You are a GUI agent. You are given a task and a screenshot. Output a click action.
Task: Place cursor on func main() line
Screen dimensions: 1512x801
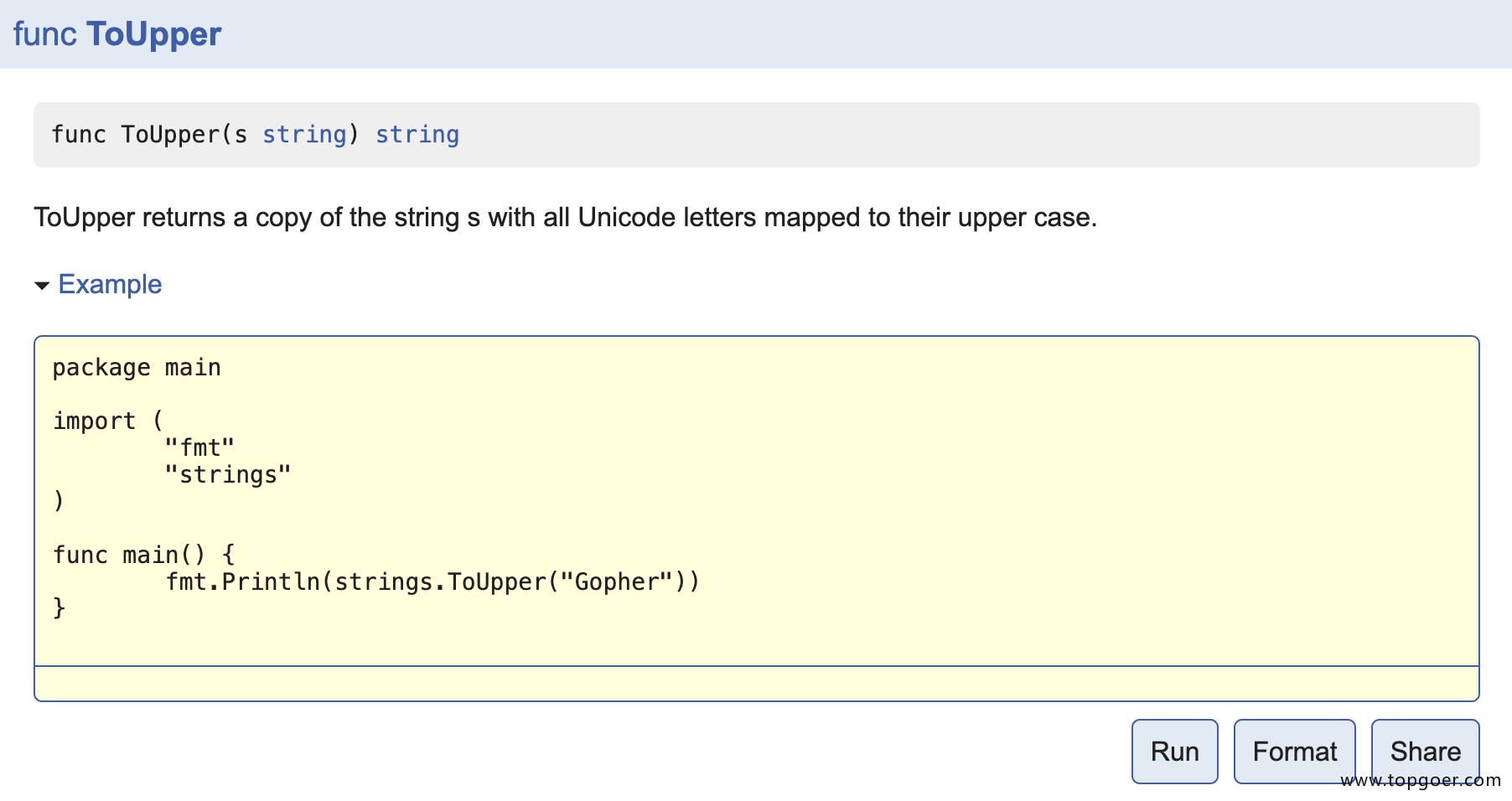(x=143, y=555)
